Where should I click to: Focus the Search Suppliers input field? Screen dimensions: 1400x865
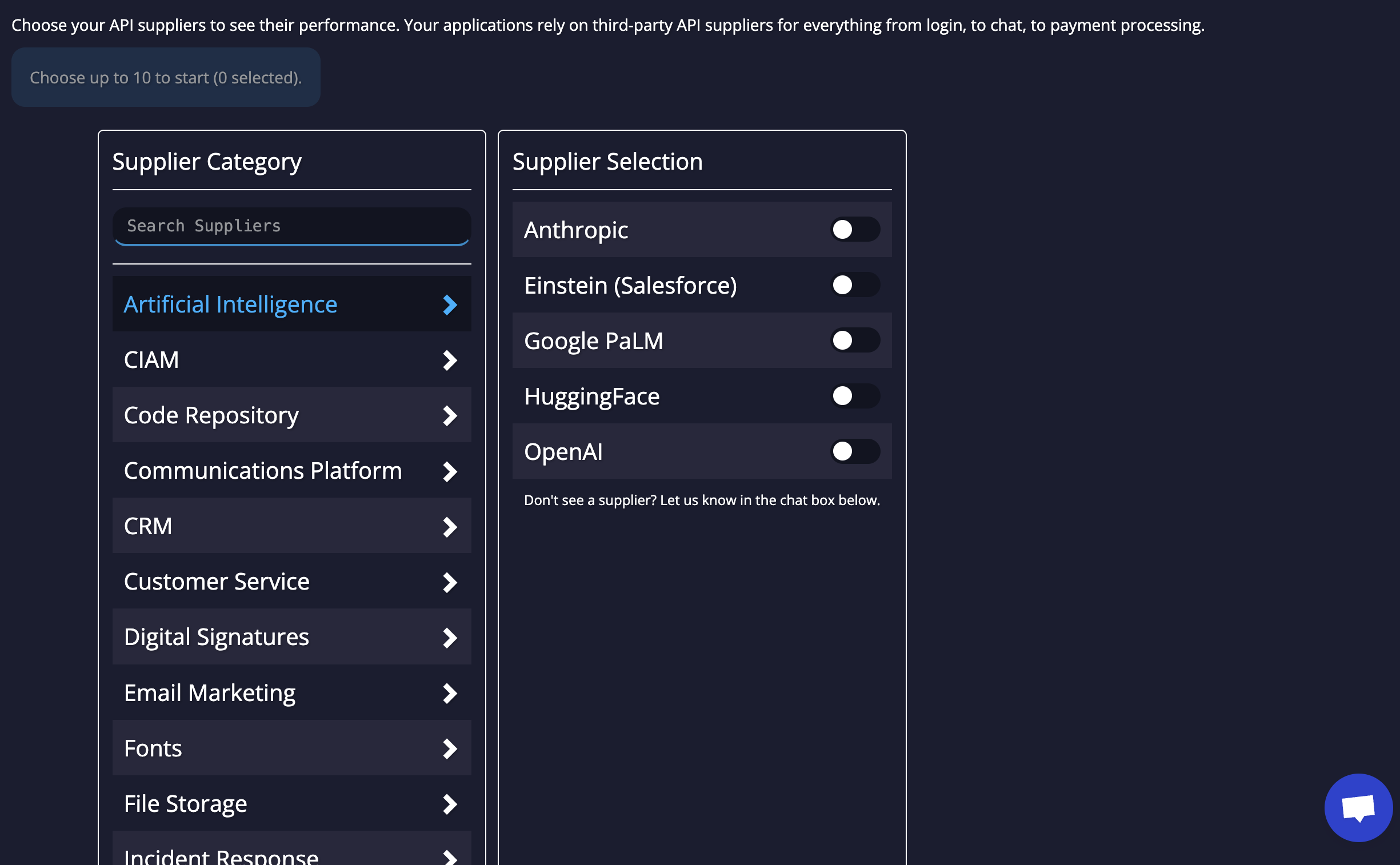291,226
